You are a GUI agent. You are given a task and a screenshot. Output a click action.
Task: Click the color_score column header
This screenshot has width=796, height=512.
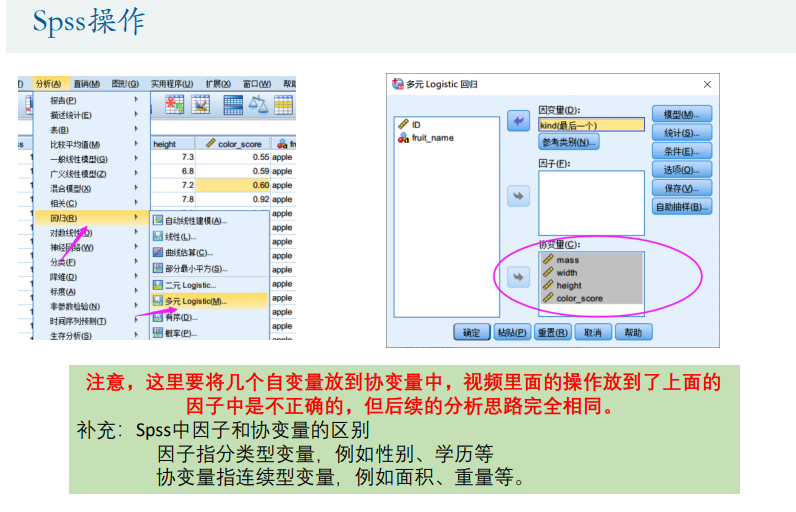[x=238, y=144]
